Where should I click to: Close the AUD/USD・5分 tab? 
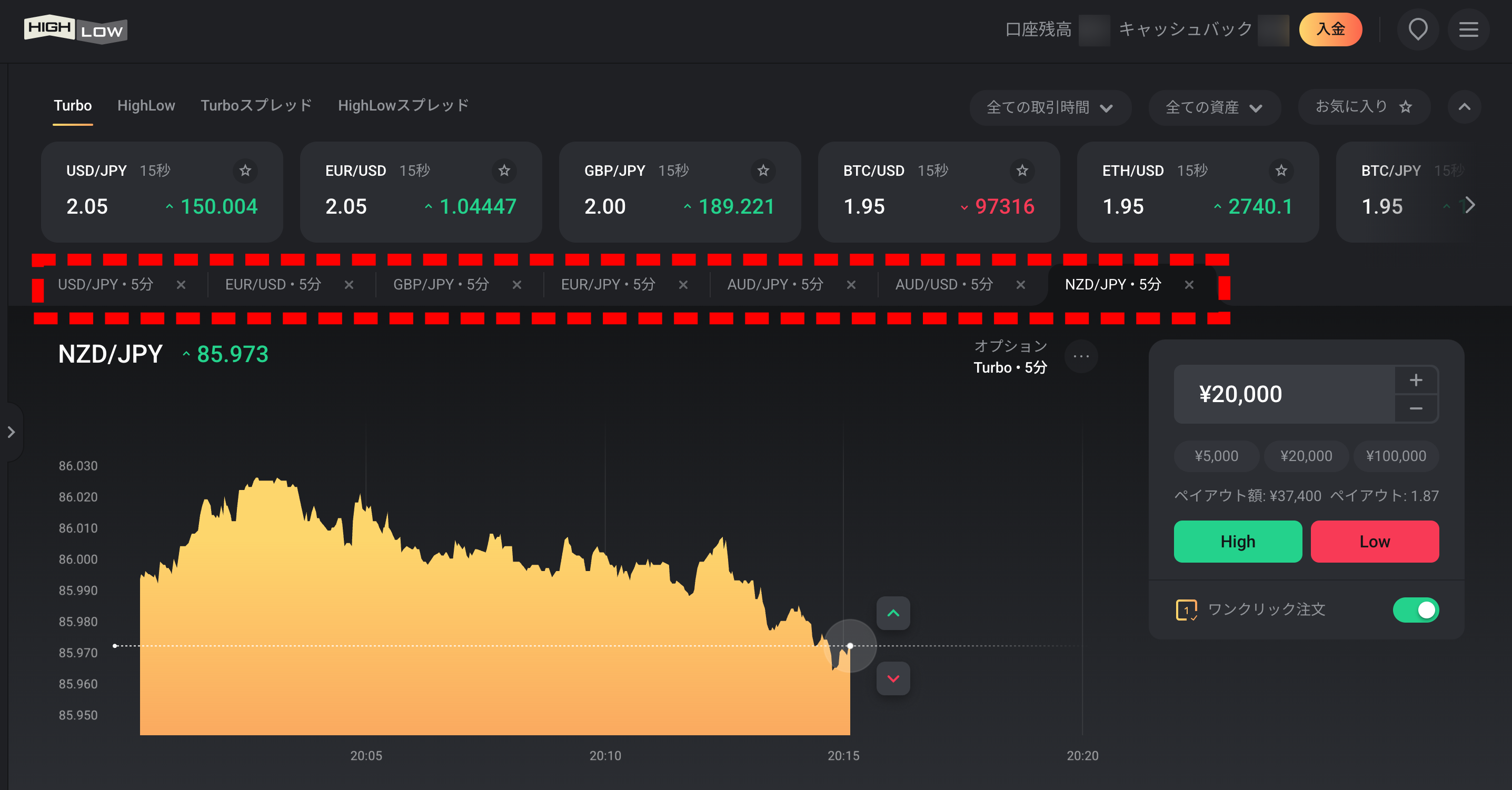(1021, 285)
